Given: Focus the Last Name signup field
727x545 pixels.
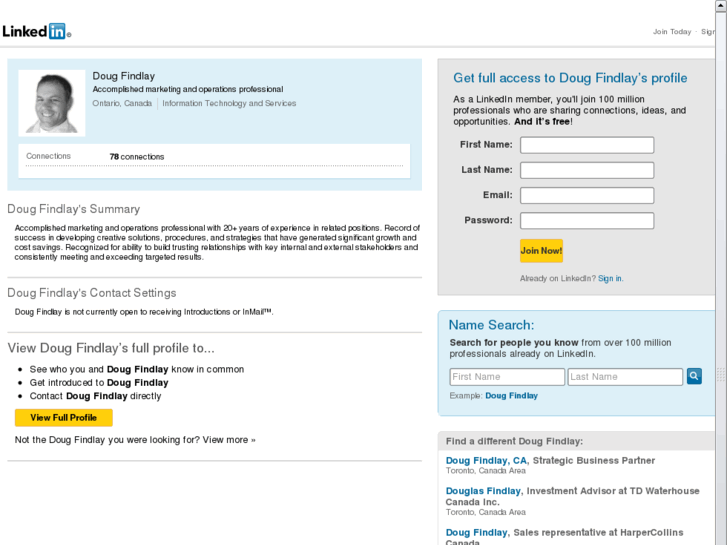Looking at the screenshot, I should click(587, 170).
